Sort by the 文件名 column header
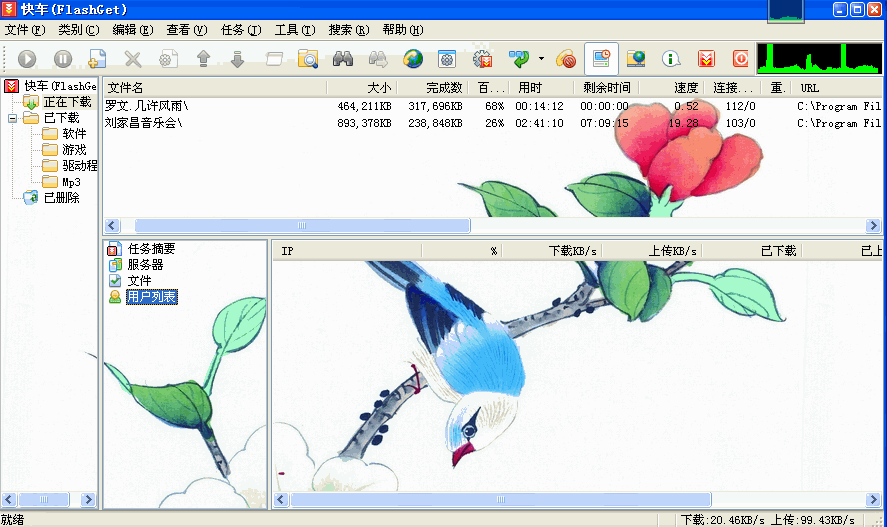Viewport: 887px width, 527px height. click(x=215, y=88)
